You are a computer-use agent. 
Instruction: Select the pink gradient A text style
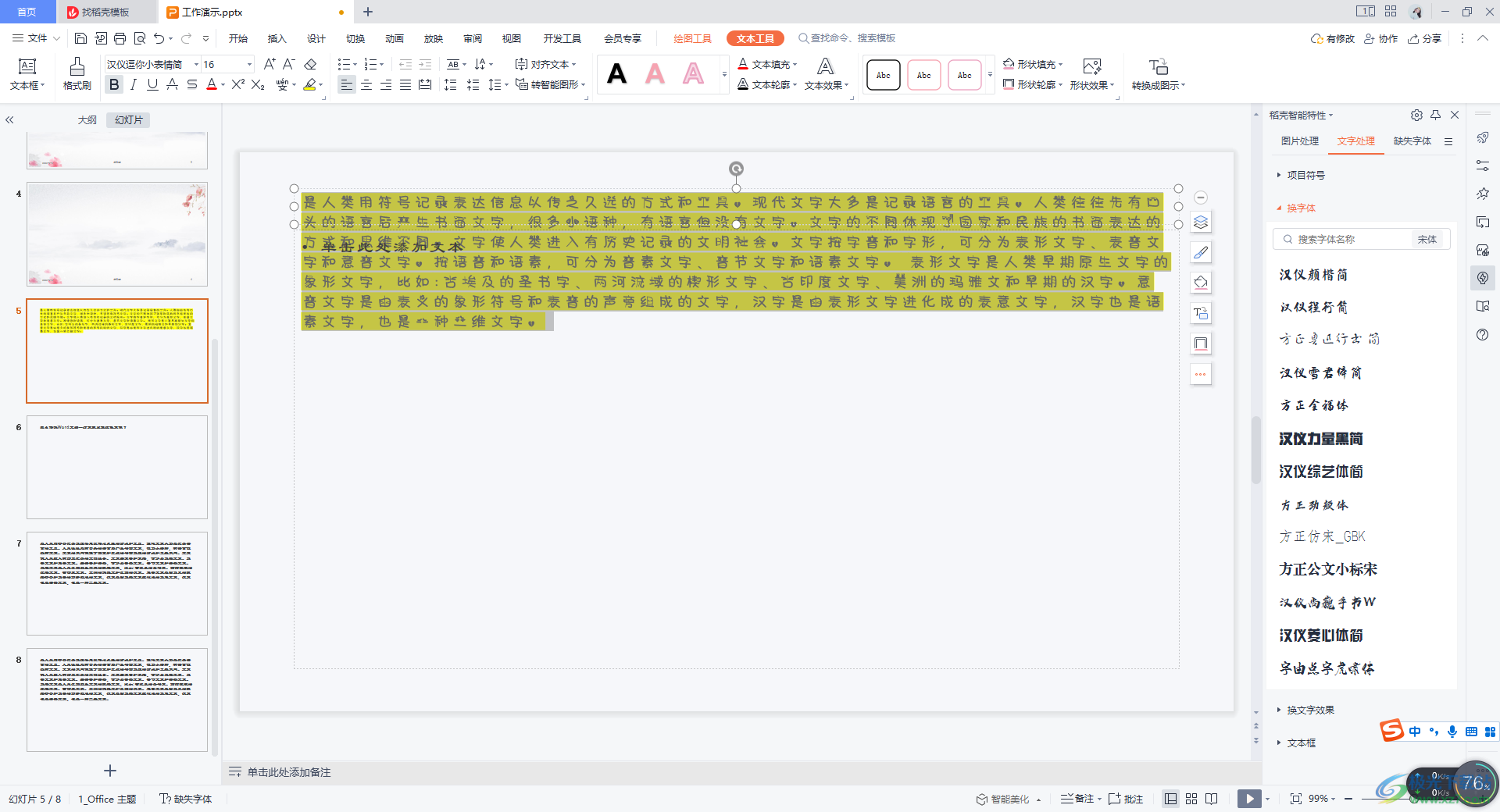click(655, 74)
